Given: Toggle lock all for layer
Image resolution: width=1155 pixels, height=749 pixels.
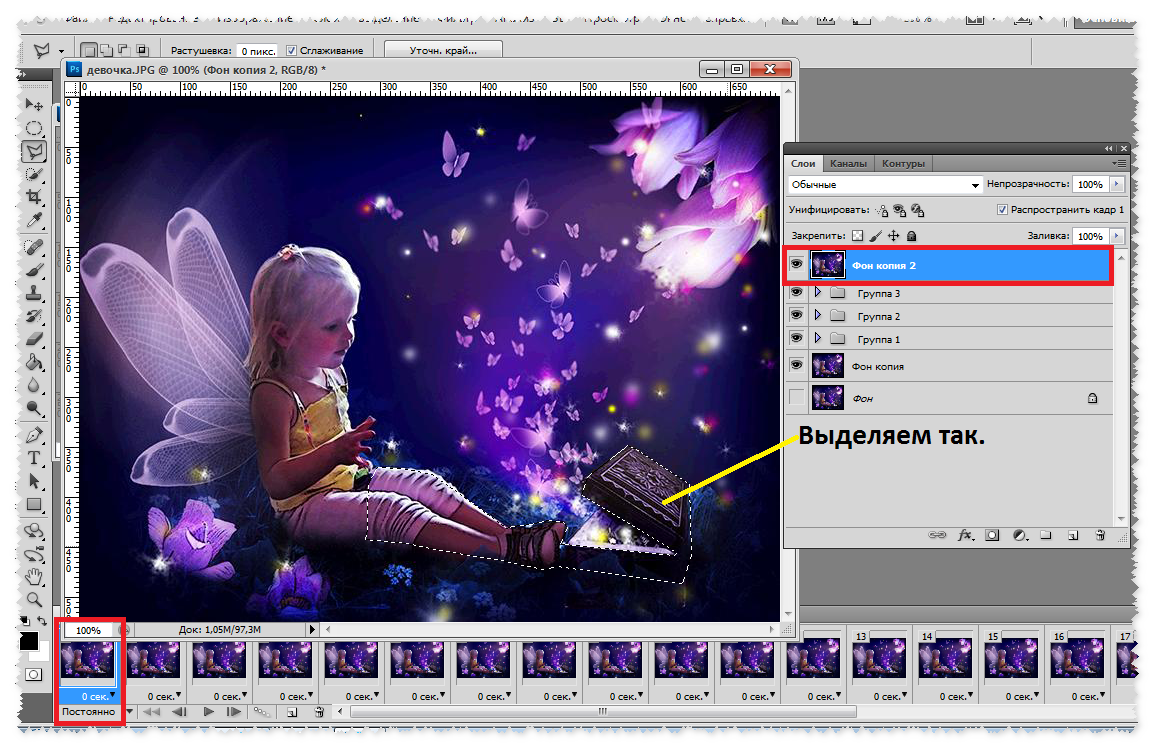Looking at the screenshot, I should click(x=912, y=236).
